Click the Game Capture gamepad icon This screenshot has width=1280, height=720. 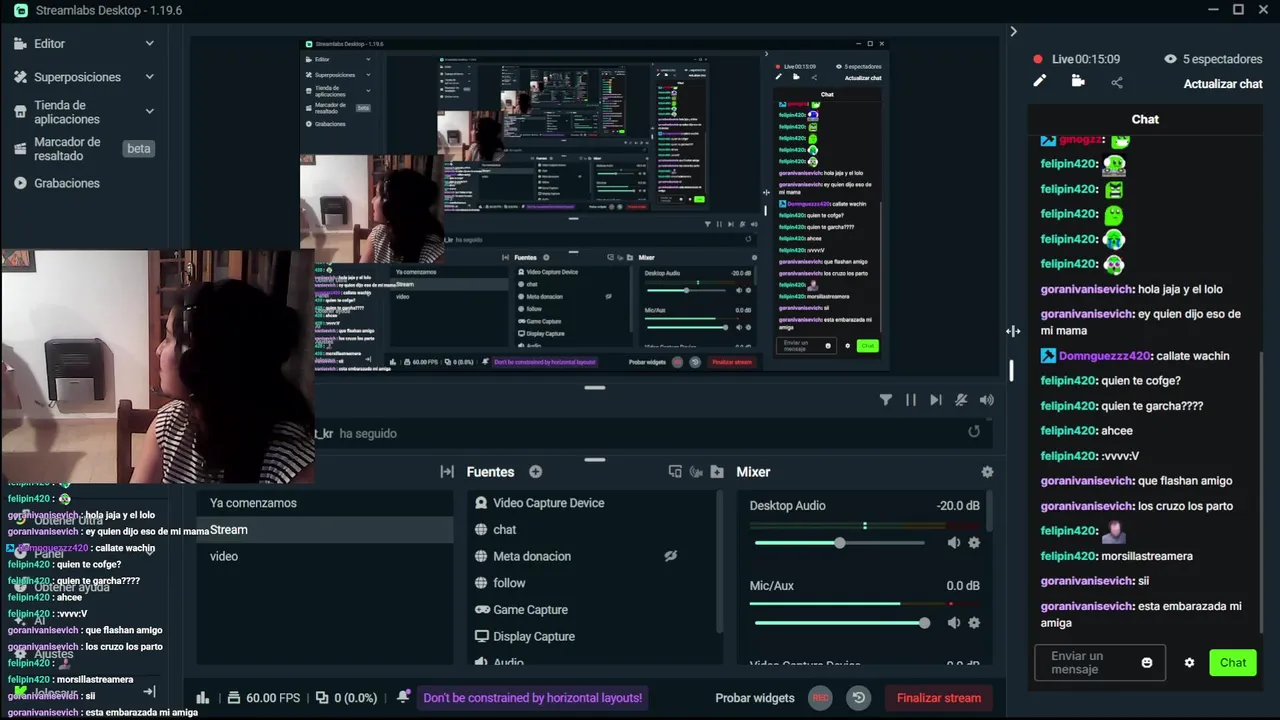(x=482, y=610)
